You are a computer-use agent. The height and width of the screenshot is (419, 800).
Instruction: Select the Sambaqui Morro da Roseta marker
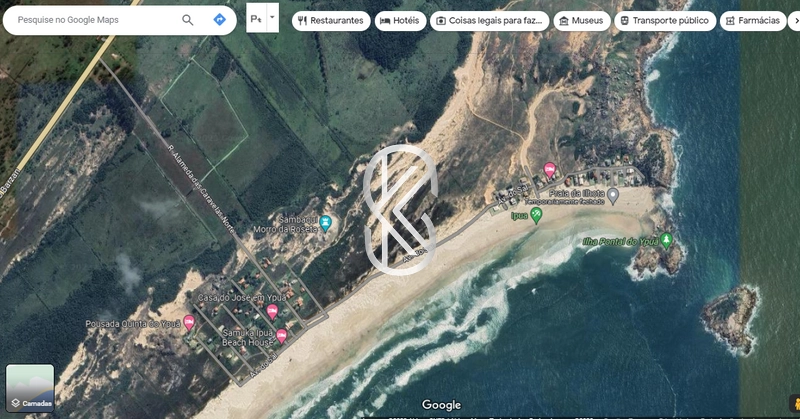[x=326, y=223]
